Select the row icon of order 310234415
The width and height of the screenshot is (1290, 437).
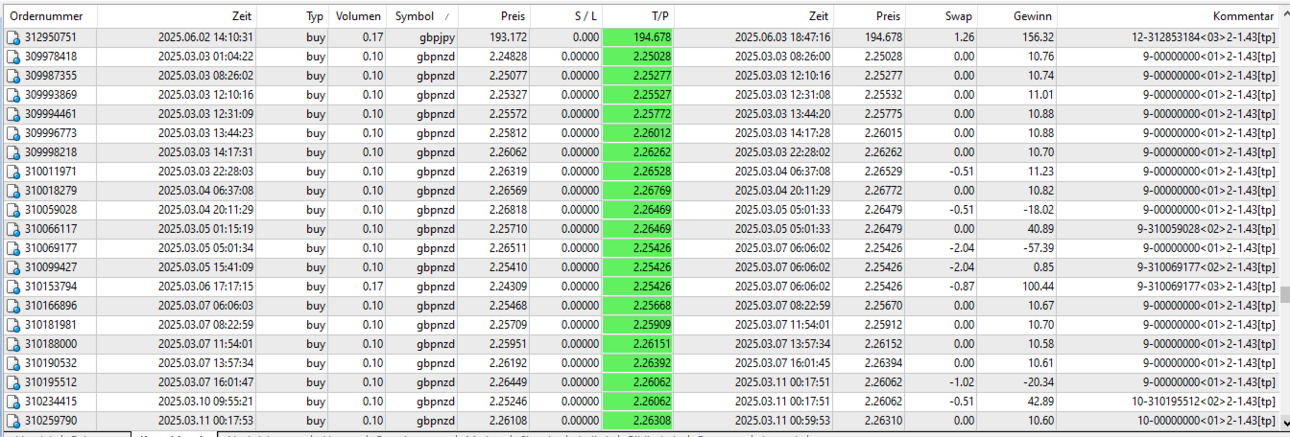pyautogui.click(x=13, y=401)
